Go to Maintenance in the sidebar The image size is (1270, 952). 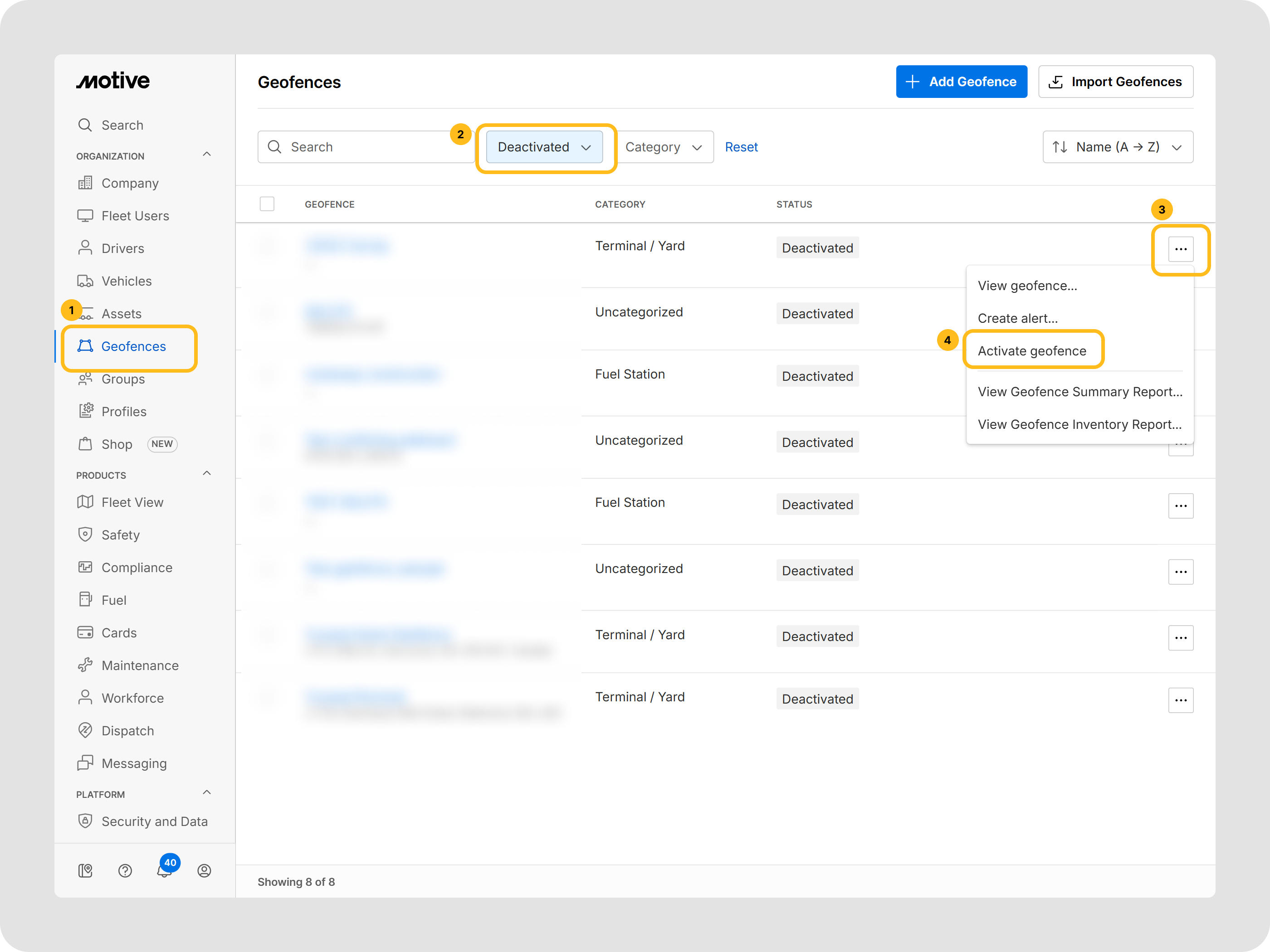point(140,665)
